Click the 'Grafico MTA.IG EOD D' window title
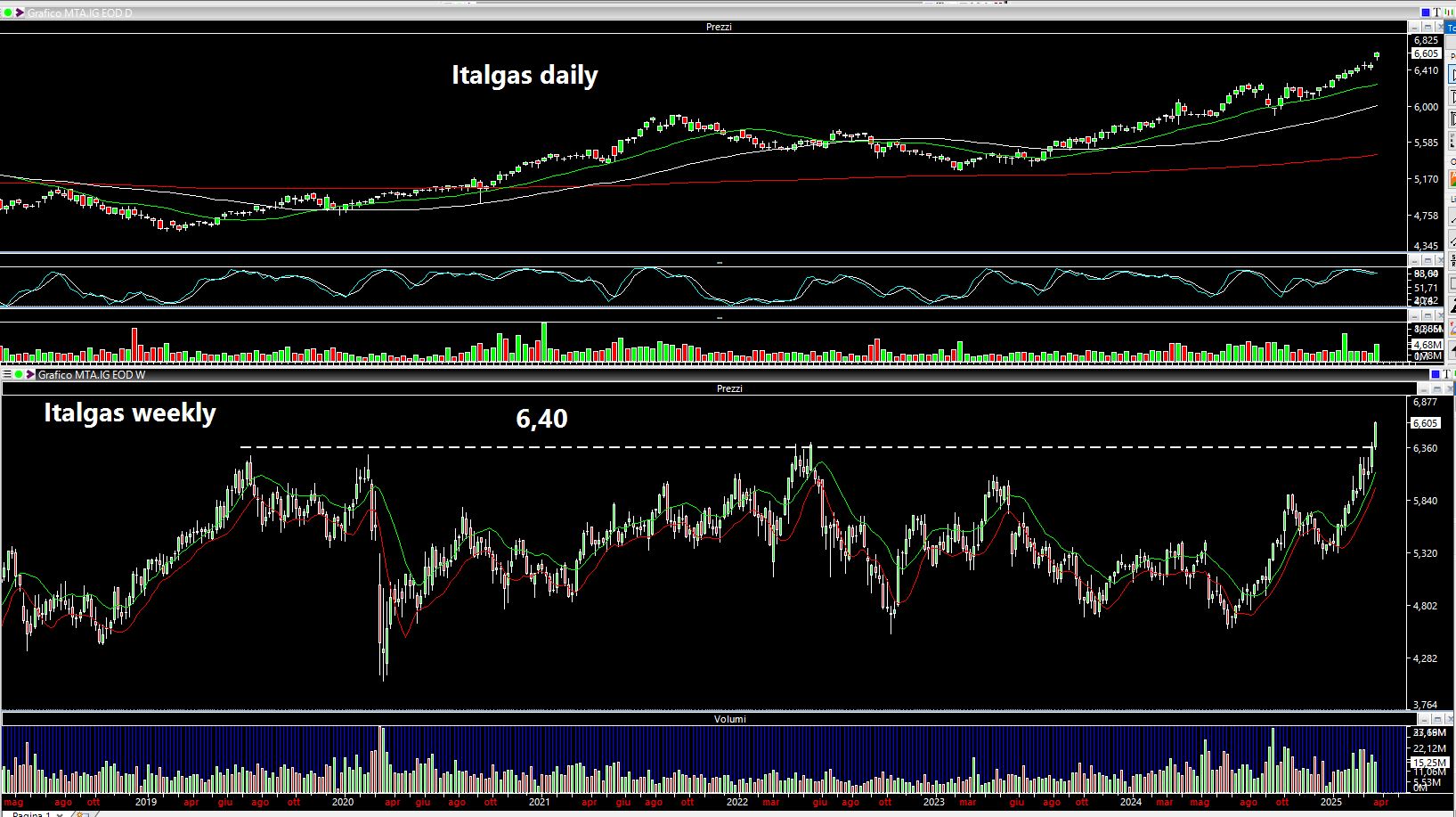Screen dimensions: 1456x817 tap(79, 13)
